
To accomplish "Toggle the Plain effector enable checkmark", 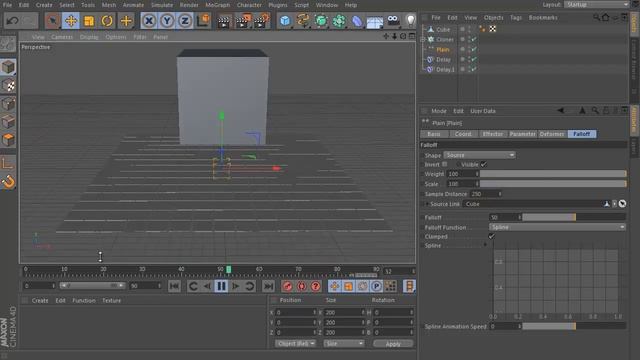I will click(473, 49).
